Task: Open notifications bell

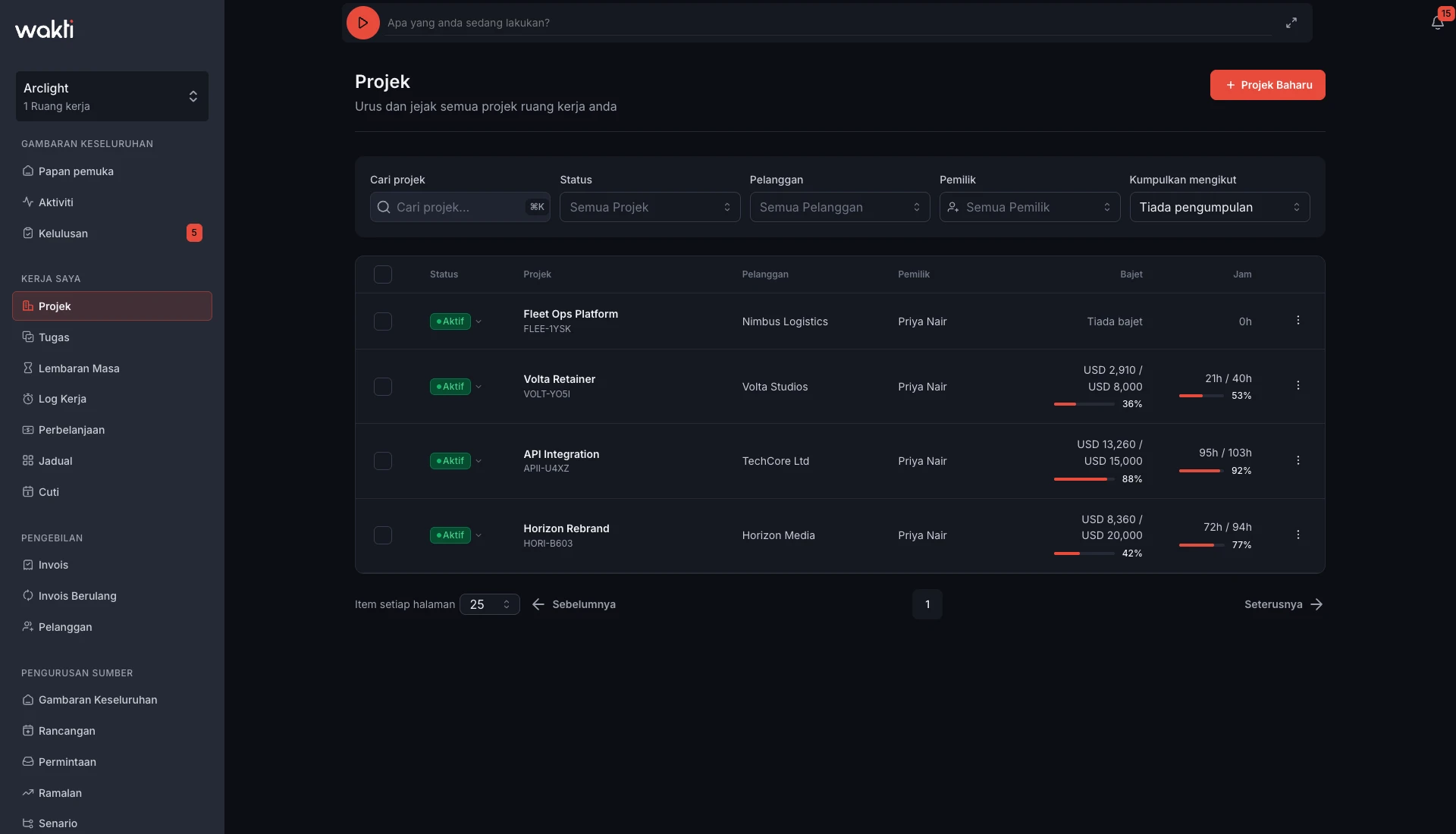Action: [1437, 23]
